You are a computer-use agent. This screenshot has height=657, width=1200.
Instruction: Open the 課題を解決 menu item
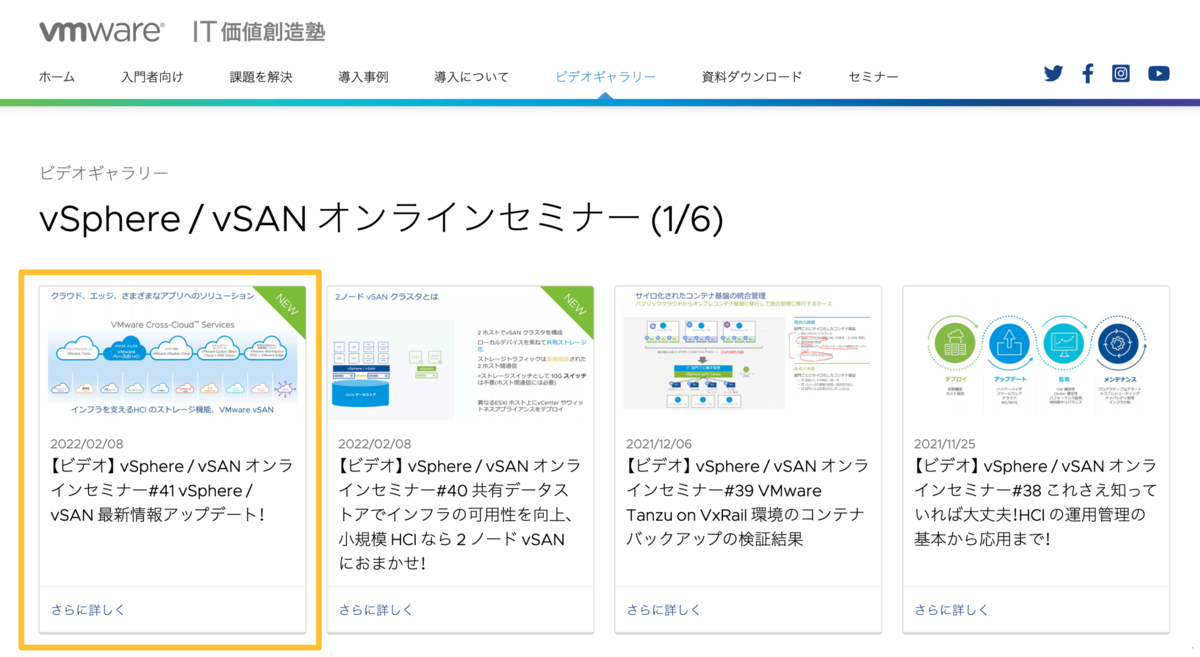click(261, 77)
